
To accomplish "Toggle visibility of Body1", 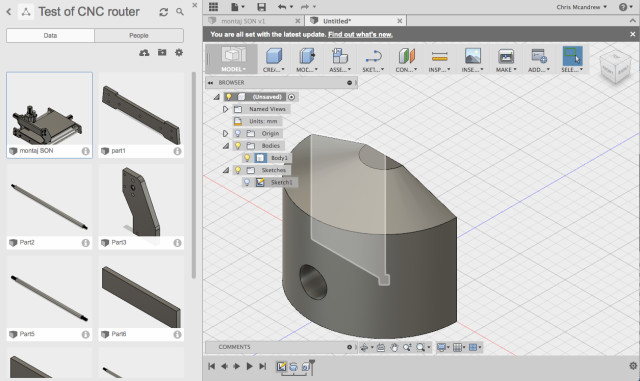I will click(x=247, y=158).
